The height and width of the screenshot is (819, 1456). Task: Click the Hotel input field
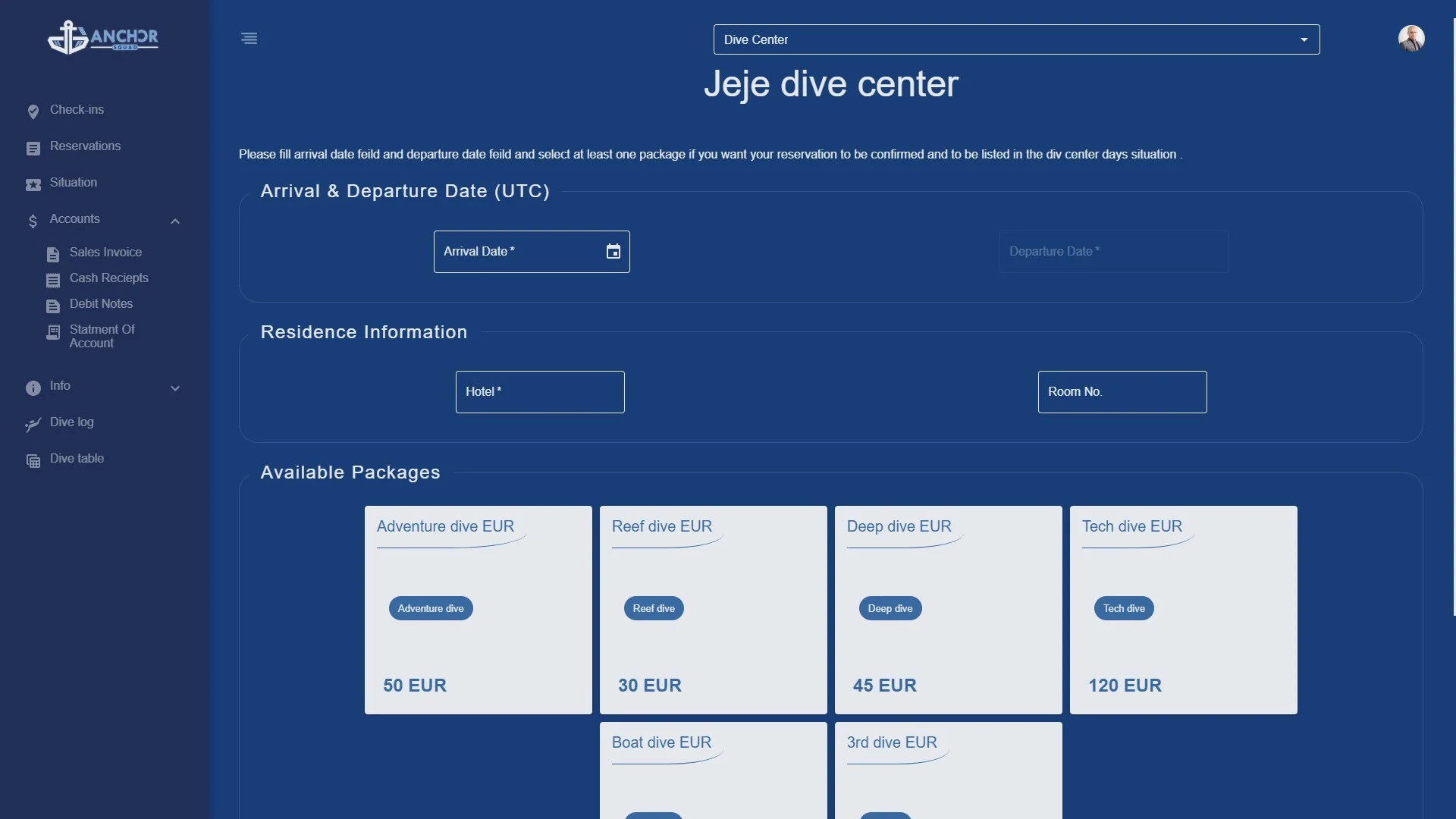pos(540,391)
